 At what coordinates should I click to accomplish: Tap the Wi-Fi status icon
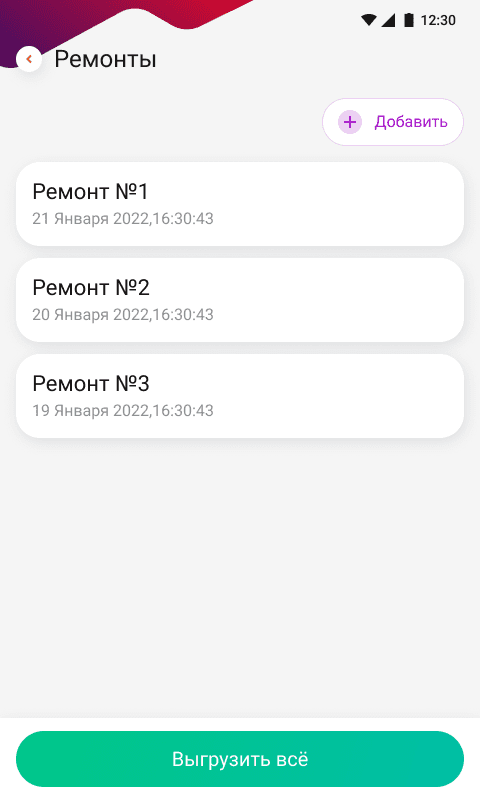[368, 20]
